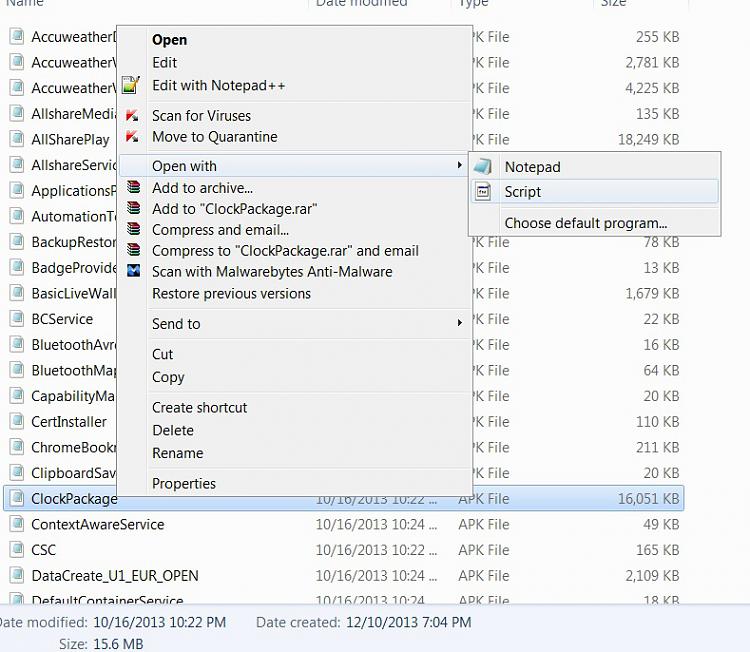The image size is (750, 652).
Task: Click the 16,051 KB size cell
Action: (649, 499)
